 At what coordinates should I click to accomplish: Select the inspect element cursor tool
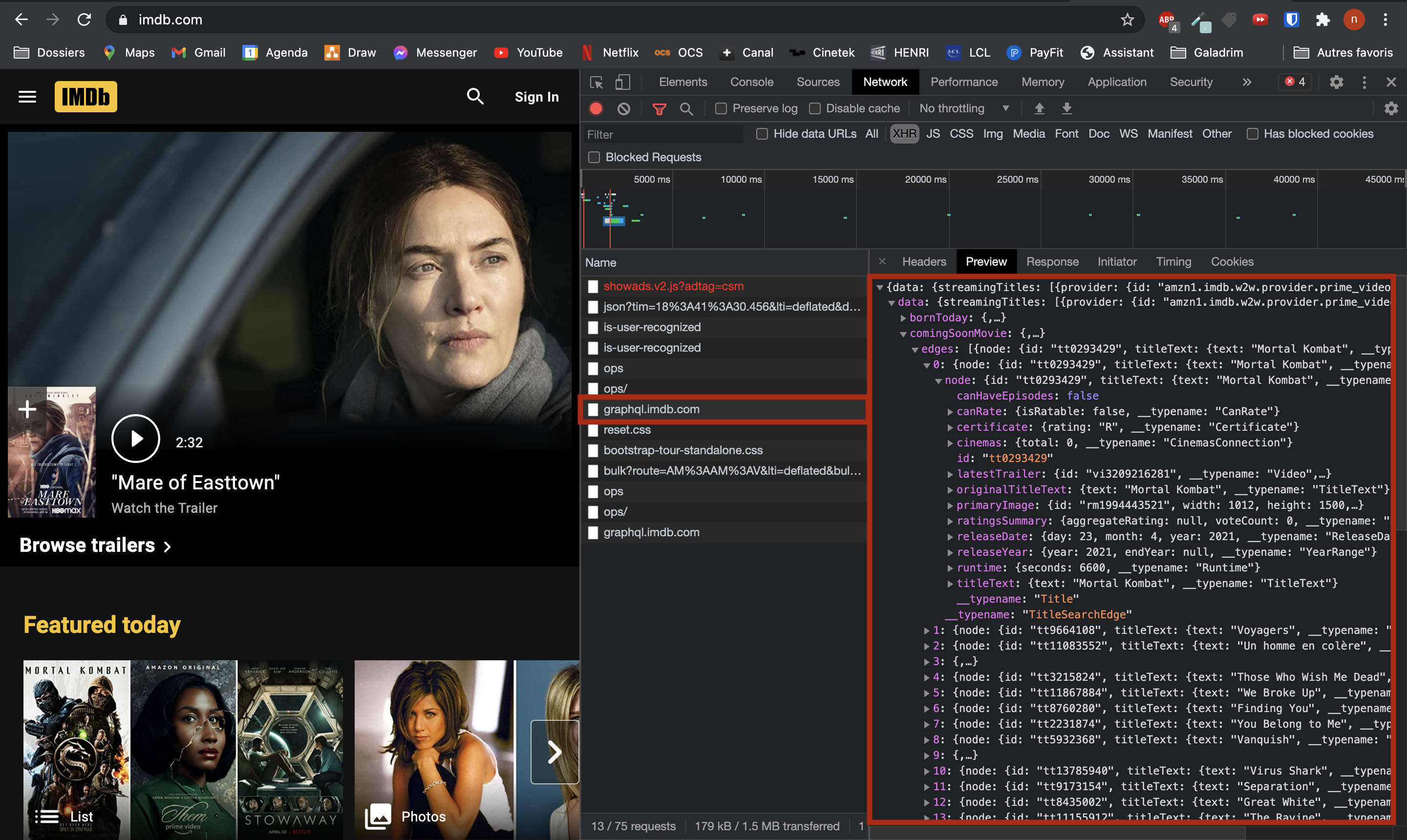tap(596, 82)
